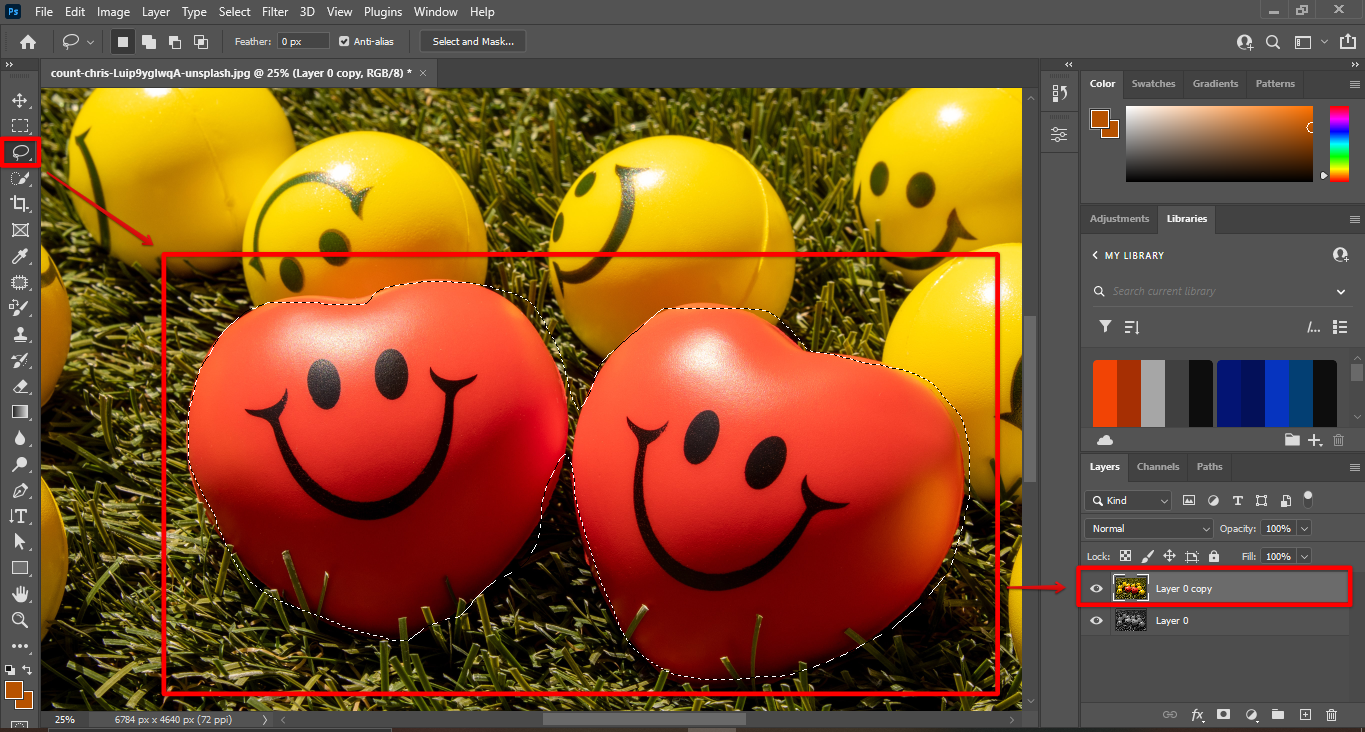Select the Crop tool
Image resolution: width=1365 pixels, height=732 pixels.
19,204
